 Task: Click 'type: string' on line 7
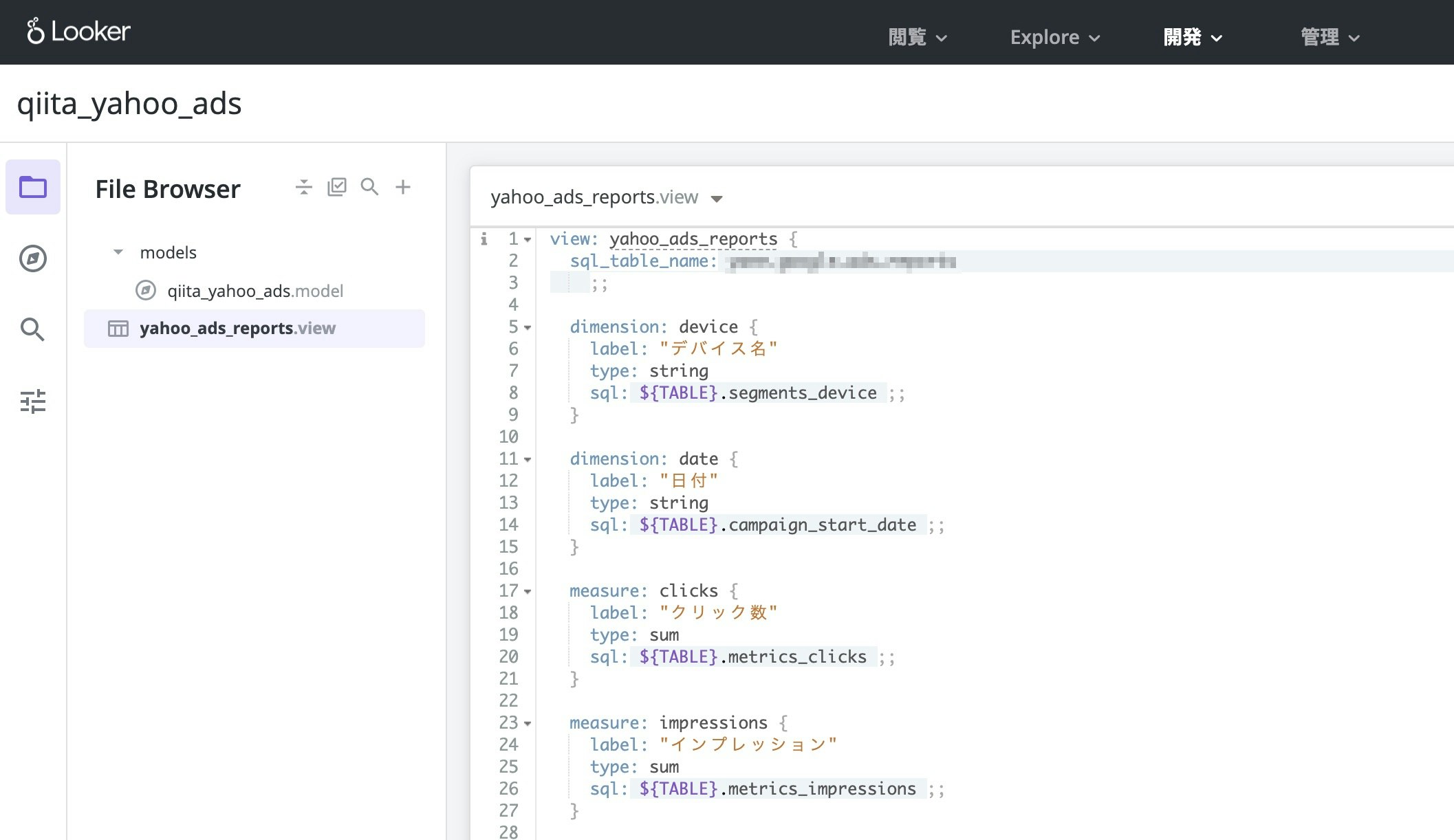pyautogui.click(x=649, y=371)
